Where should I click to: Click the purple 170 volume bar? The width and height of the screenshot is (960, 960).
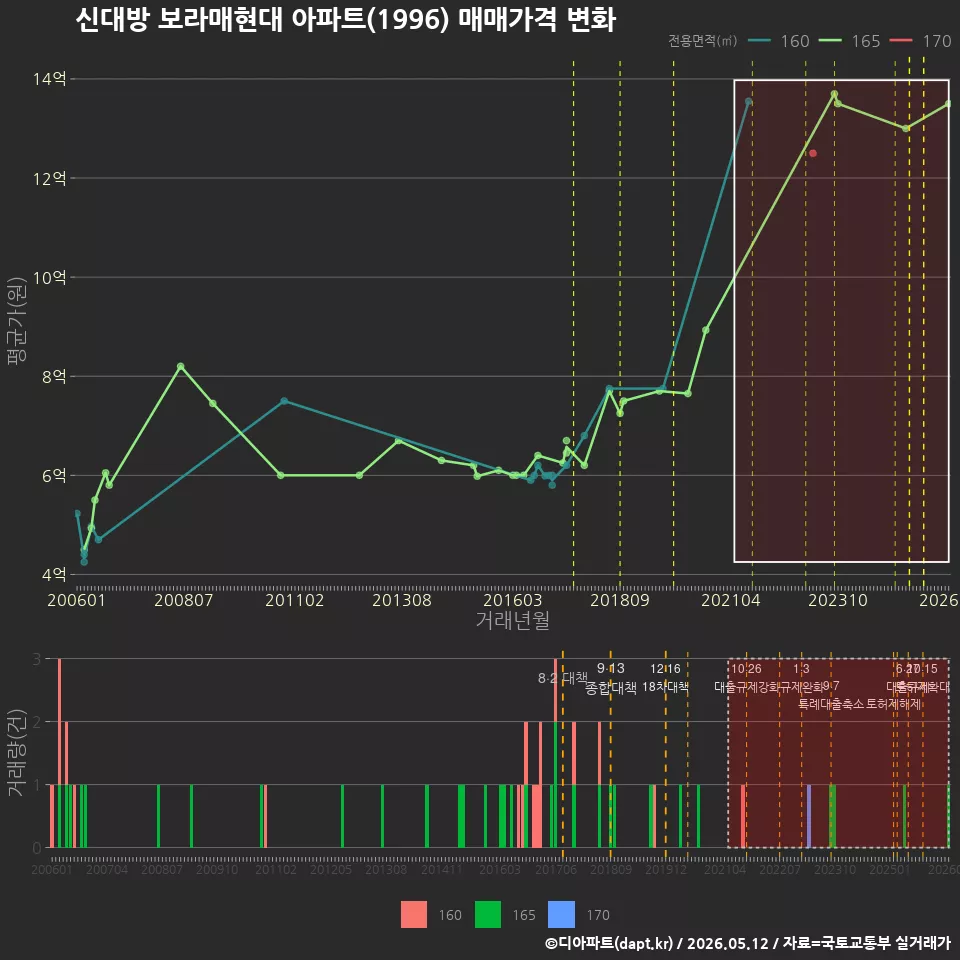click(x=809, y=816)
